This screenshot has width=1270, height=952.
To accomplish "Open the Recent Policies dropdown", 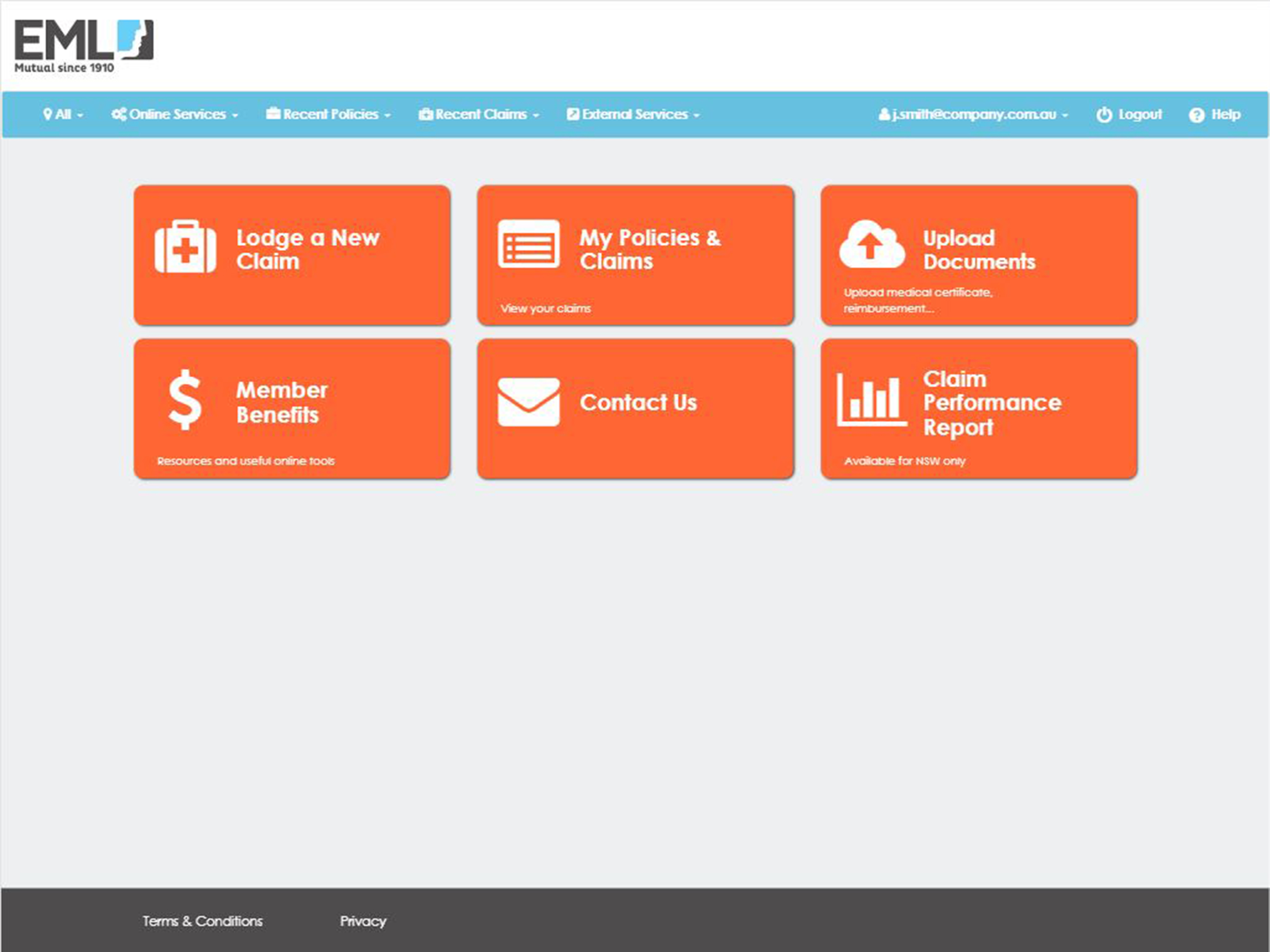I will [328, 114].
